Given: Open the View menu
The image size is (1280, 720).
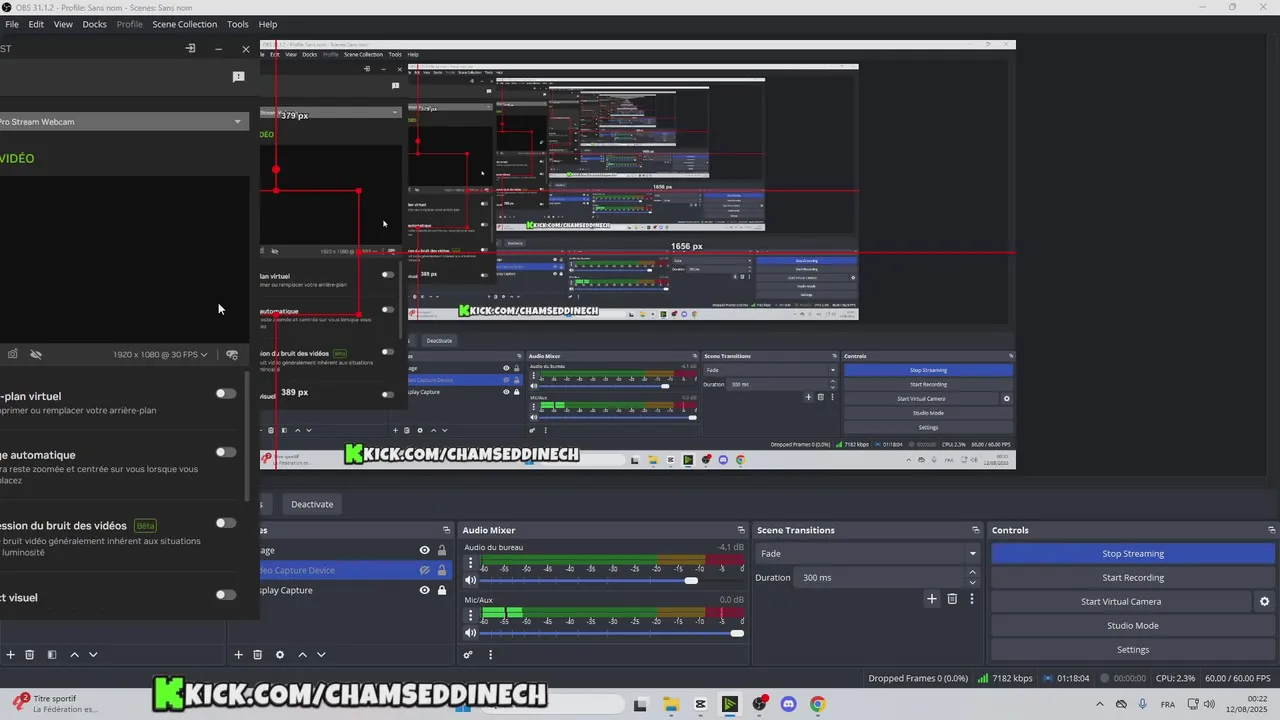Looking at the screenshot, I should click(63, 24).
